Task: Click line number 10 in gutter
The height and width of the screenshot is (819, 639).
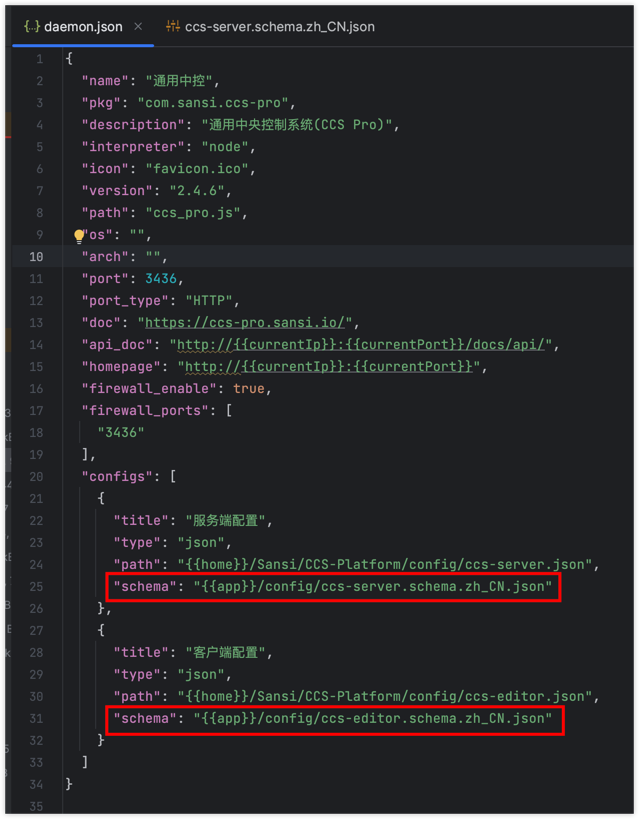Action: coord(36,257)
